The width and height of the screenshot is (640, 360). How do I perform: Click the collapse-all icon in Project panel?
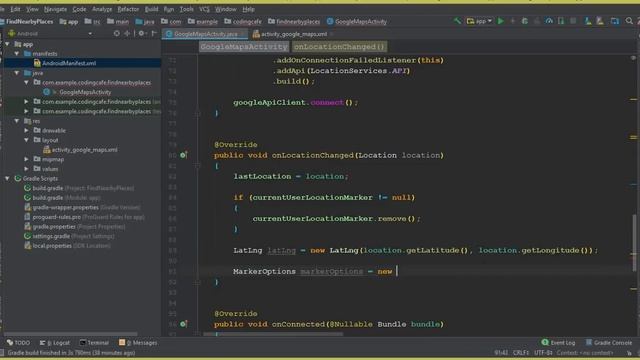click(x=127, y=33)
